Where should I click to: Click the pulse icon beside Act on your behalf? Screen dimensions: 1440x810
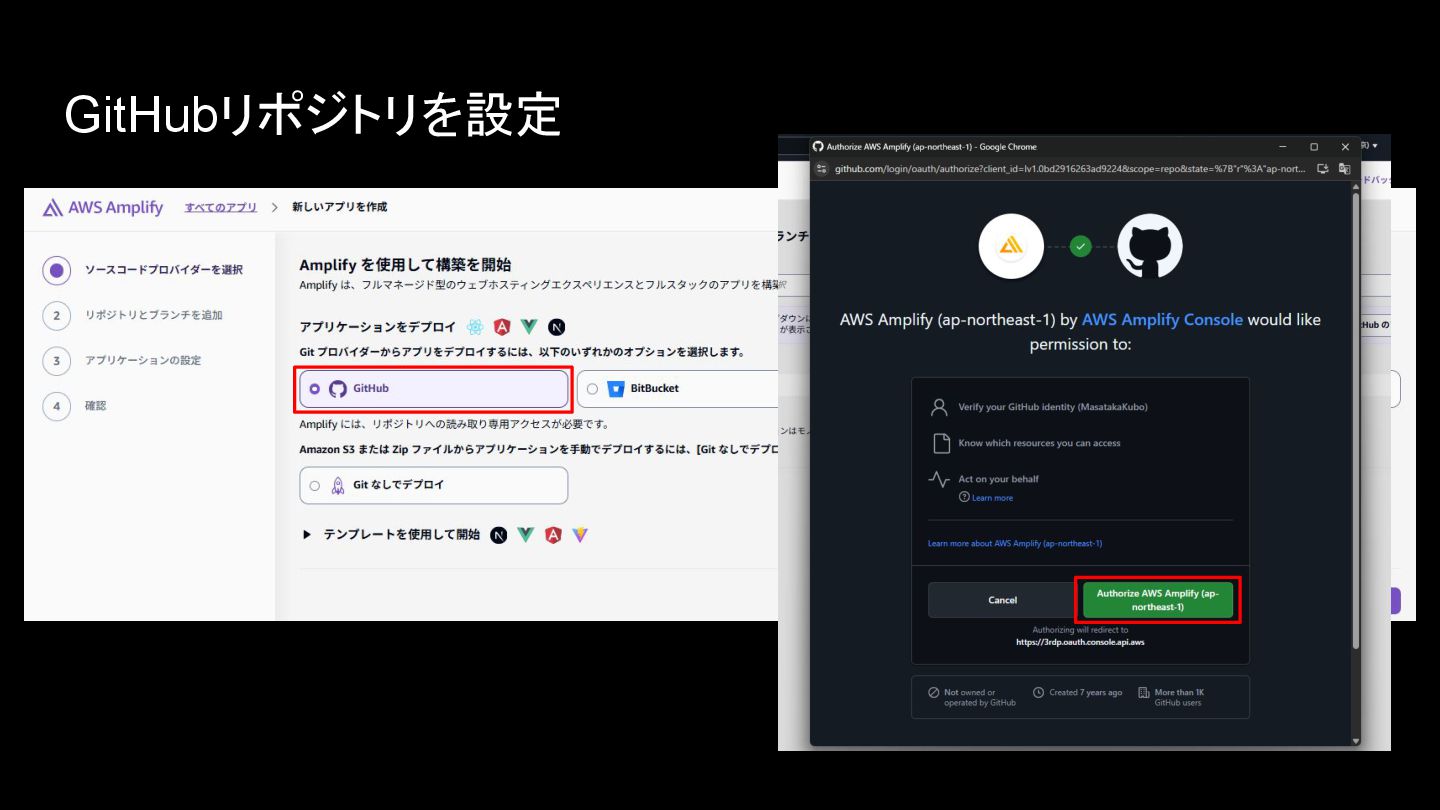939,479
